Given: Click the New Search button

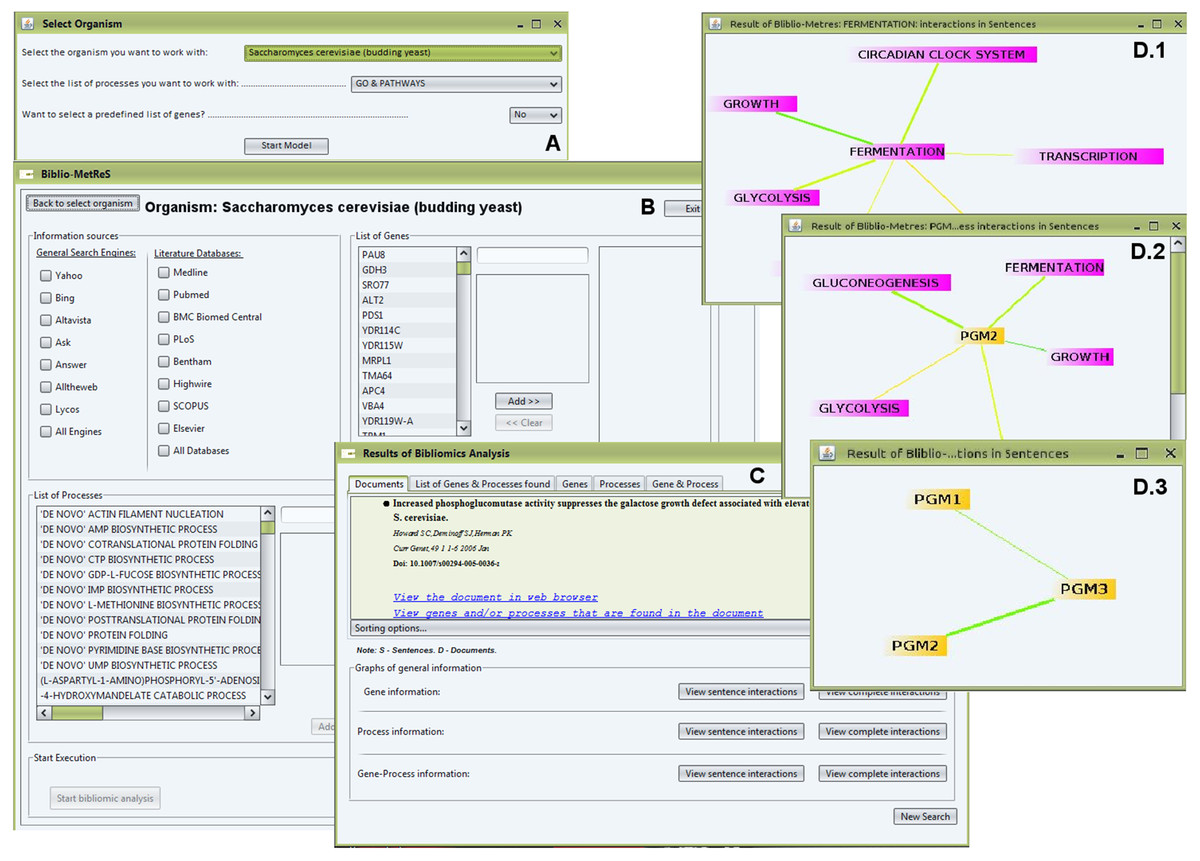Looking at the screenshot, I should 925,816.
